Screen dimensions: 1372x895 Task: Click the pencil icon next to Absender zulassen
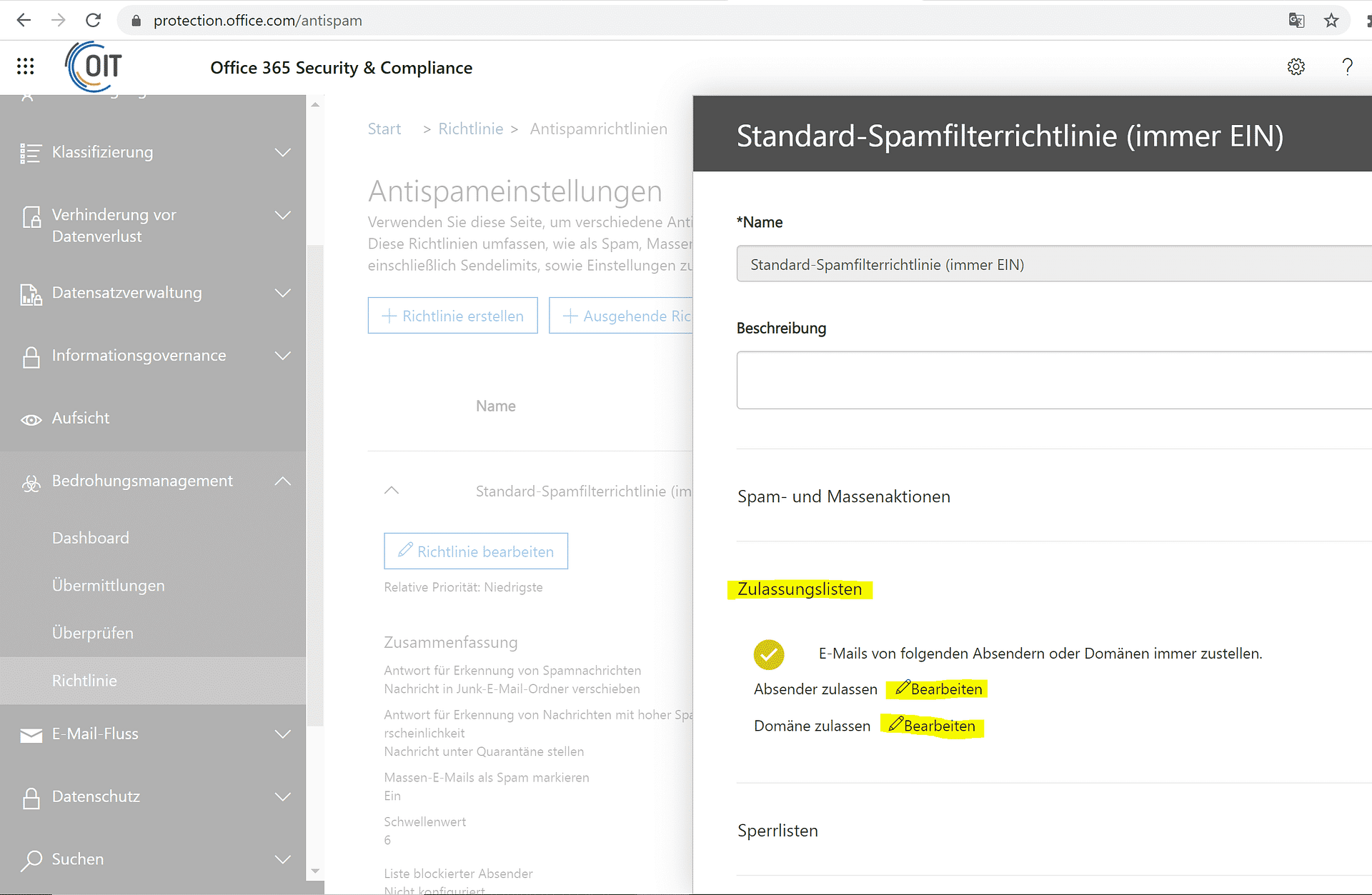[903, 687]
